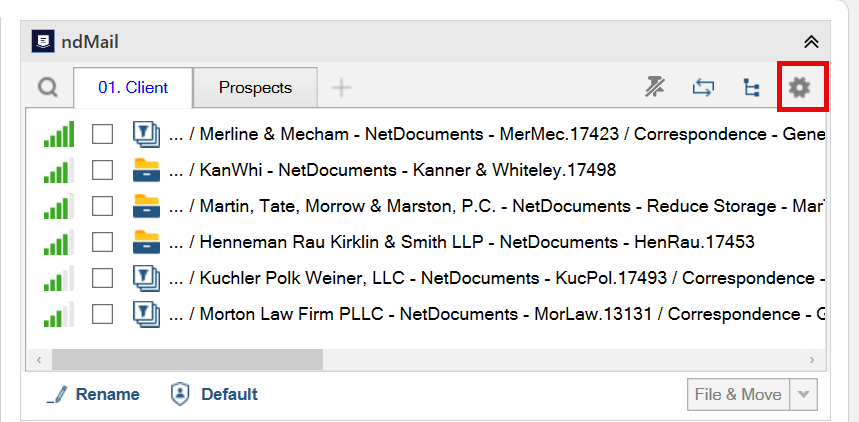
Task: Select the Morton Law Firm checkbox
Action: (102, 314)
